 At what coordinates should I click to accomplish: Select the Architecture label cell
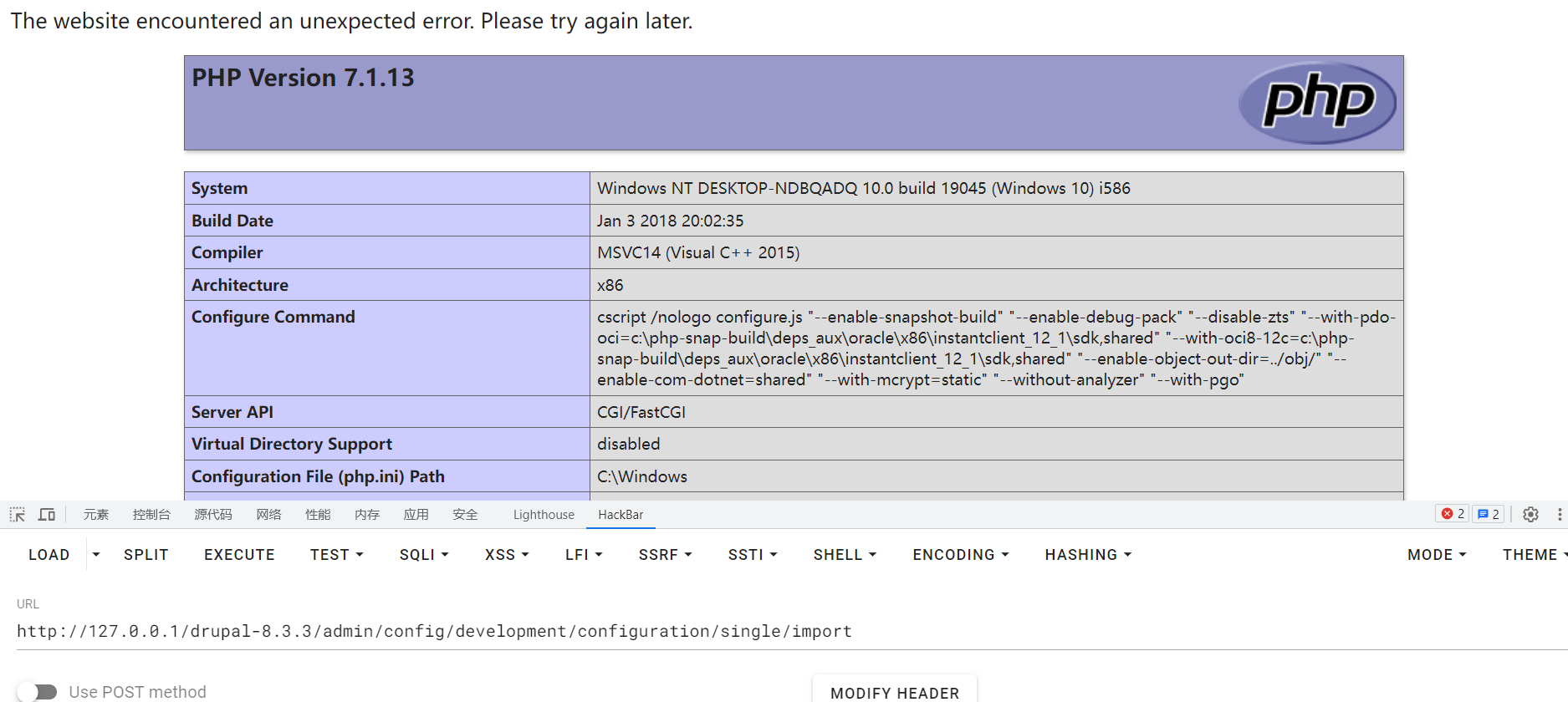[x=387, y=285]
